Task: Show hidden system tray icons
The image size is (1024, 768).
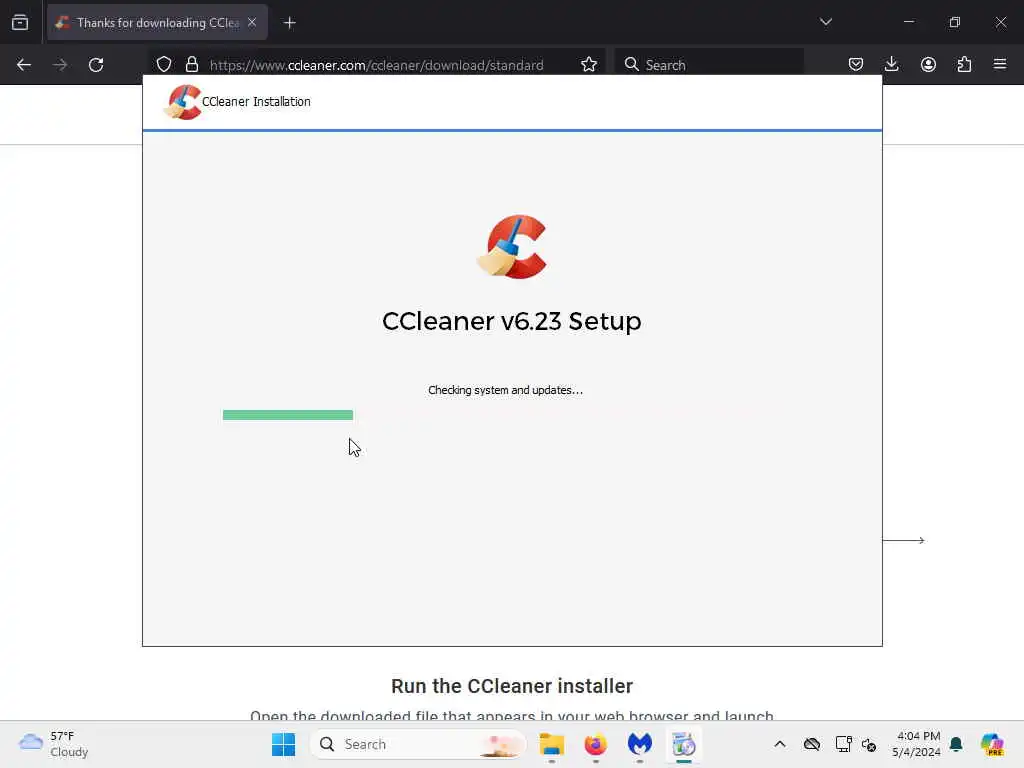Action: [780, 744]
